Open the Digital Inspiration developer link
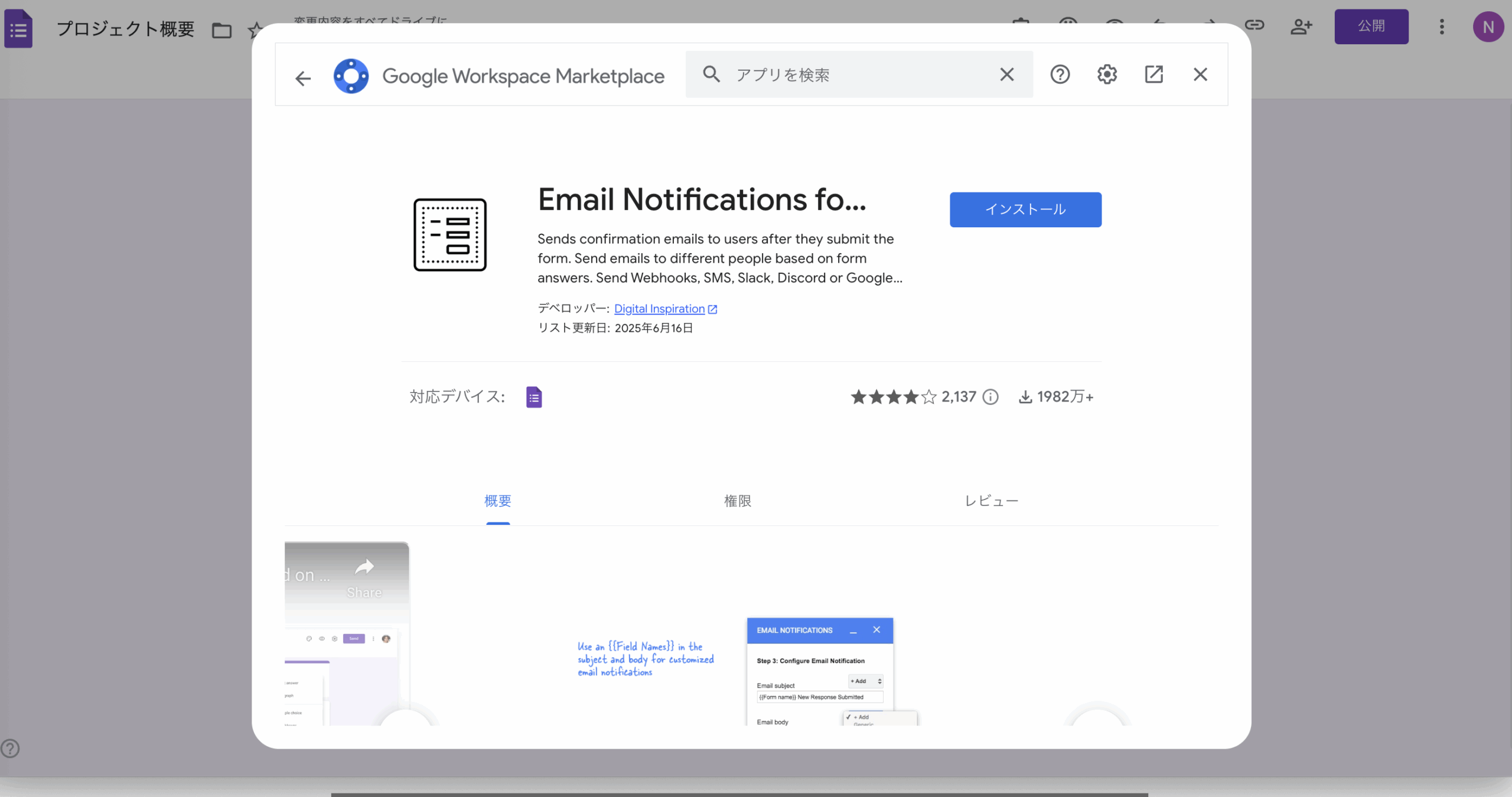The image size is (1512, 797). (x=660, y=309)
